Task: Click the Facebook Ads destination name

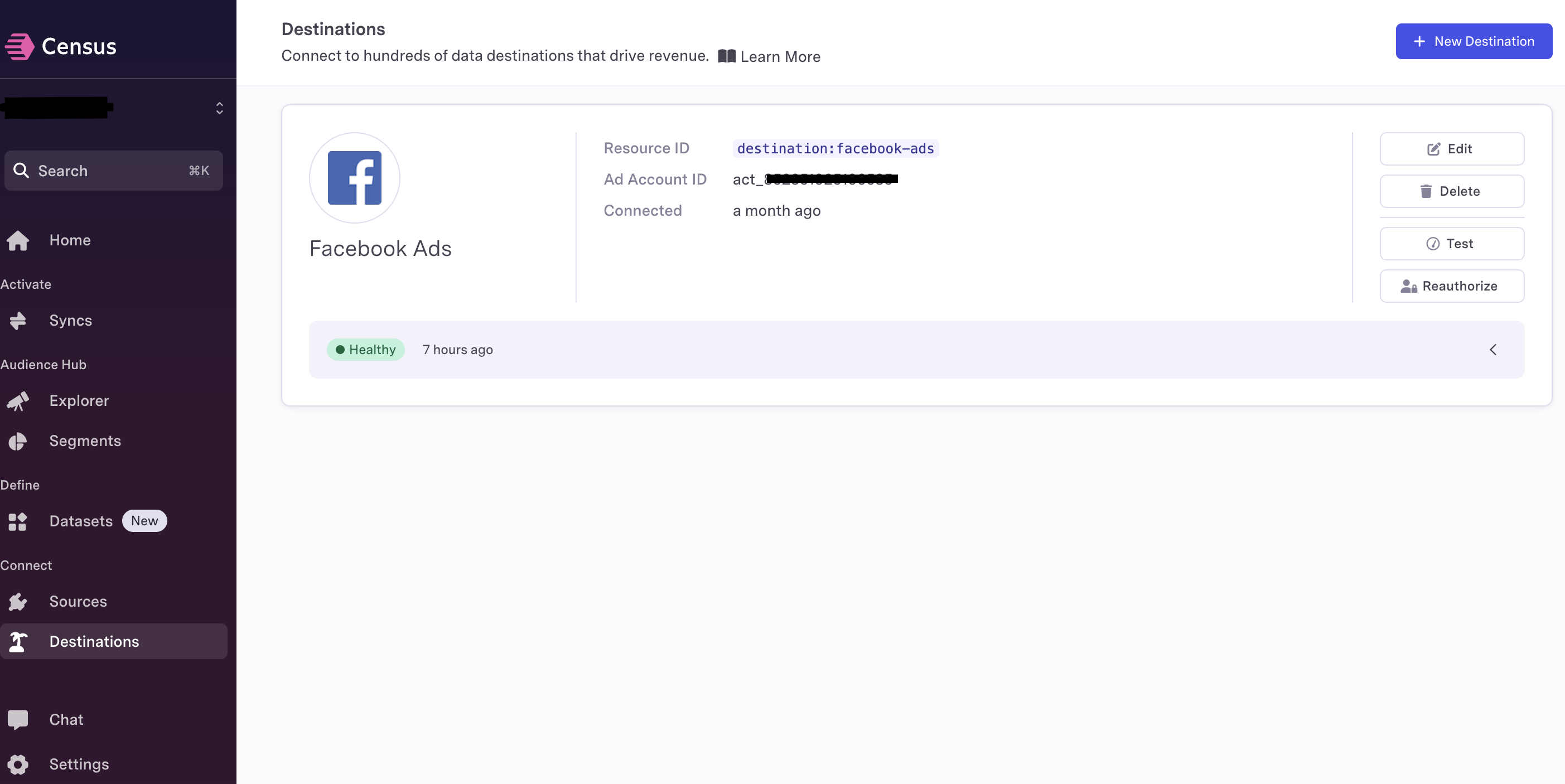Action: click(x=380, y=248)
